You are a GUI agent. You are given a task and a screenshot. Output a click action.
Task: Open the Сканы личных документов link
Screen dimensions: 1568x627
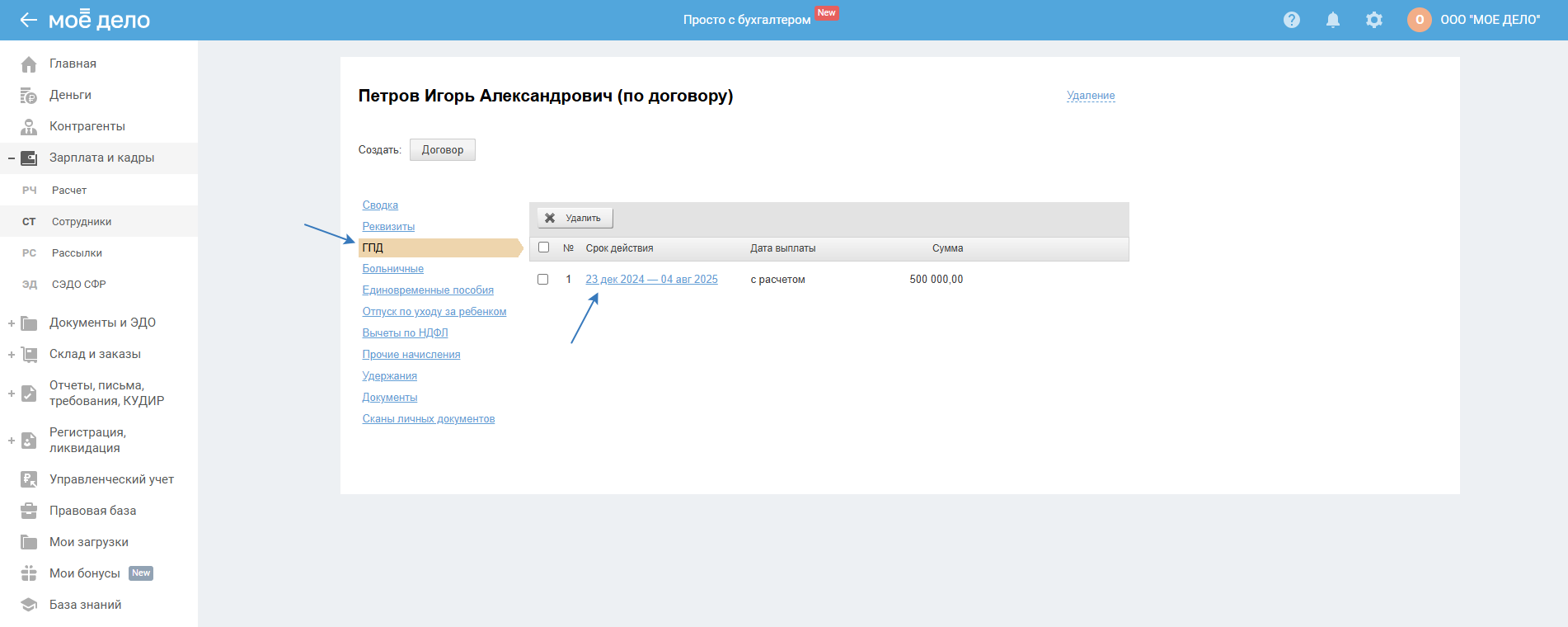coord(429,419)
